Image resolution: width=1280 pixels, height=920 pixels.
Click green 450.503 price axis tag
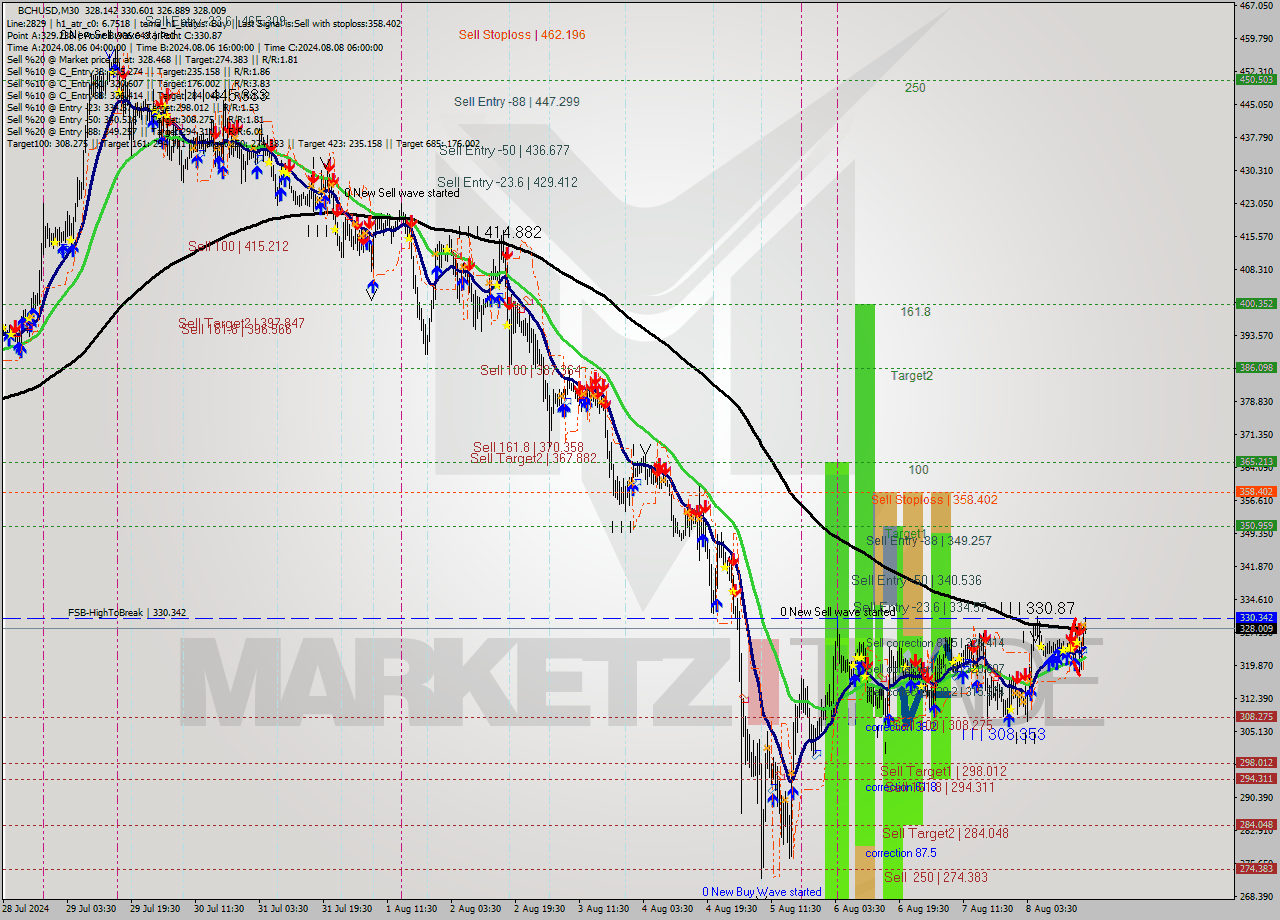pyautogui.click(x=1256, y=80)
